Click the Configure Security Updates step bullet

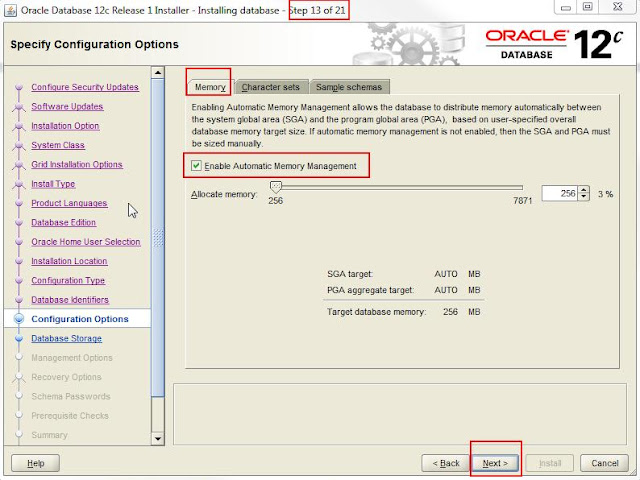point(19,87)
